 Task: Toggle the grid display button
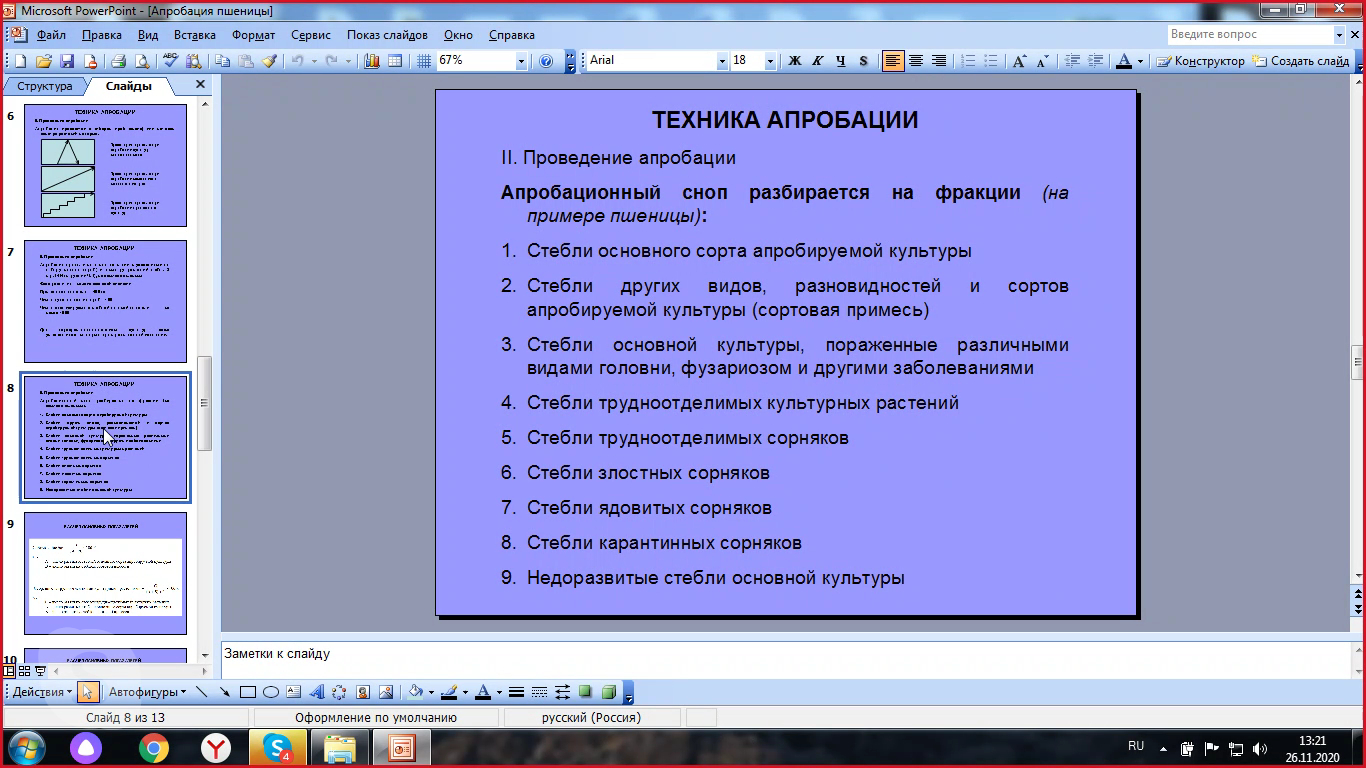tap(424, 61)
